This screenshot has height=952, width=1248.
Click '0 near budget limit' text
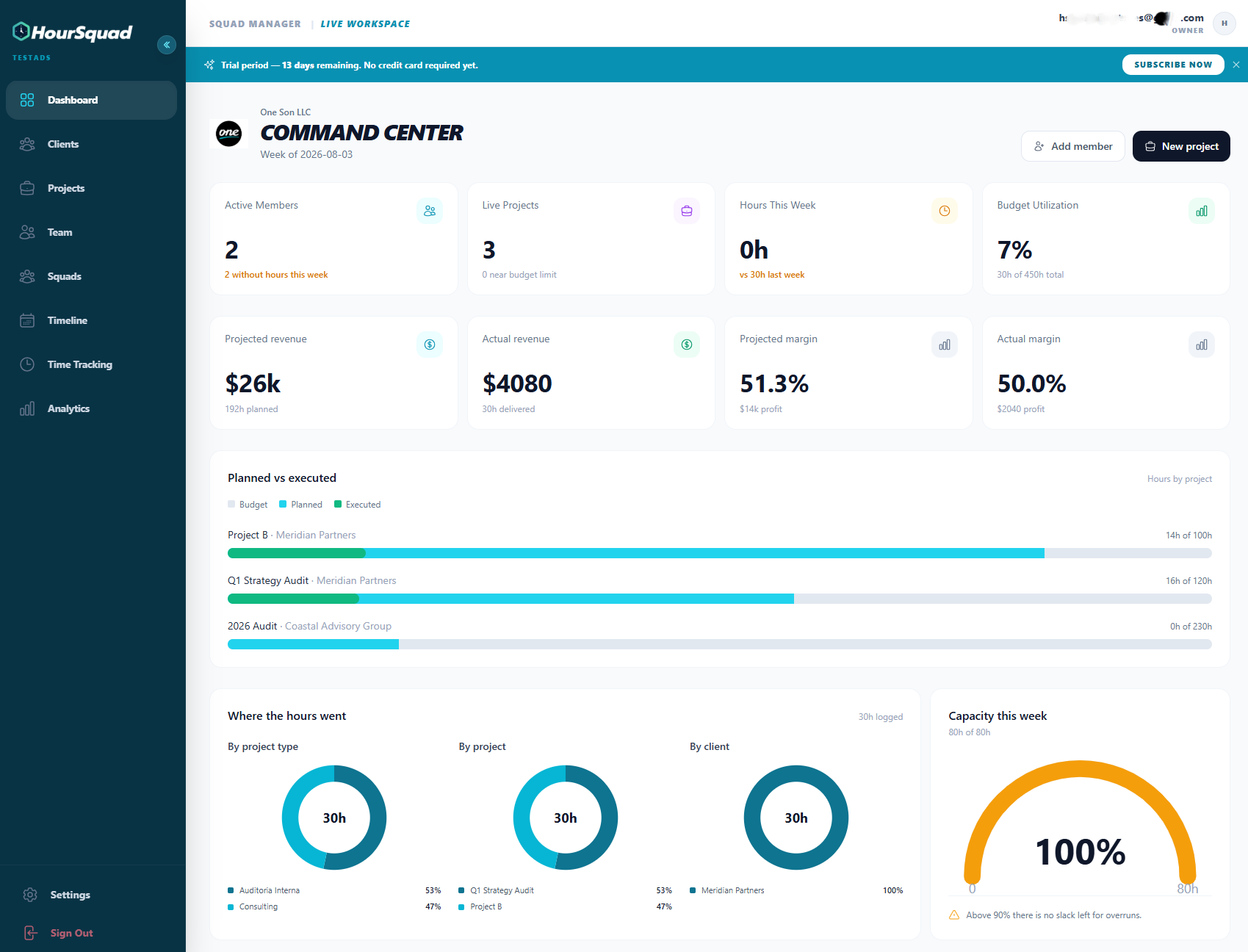[x=519, y=275]
